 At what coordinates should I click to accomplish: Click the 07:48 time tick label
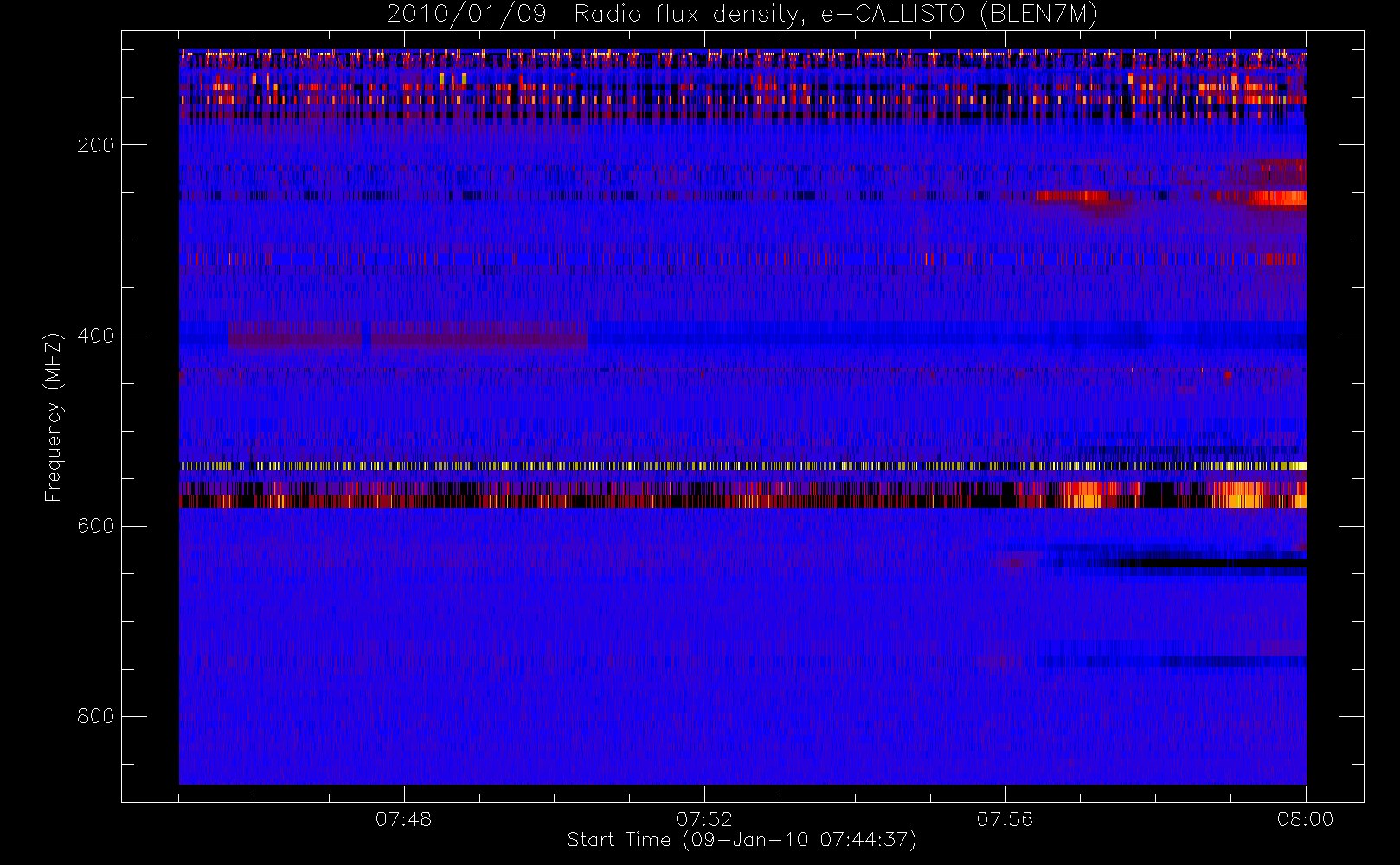(403, 819)
